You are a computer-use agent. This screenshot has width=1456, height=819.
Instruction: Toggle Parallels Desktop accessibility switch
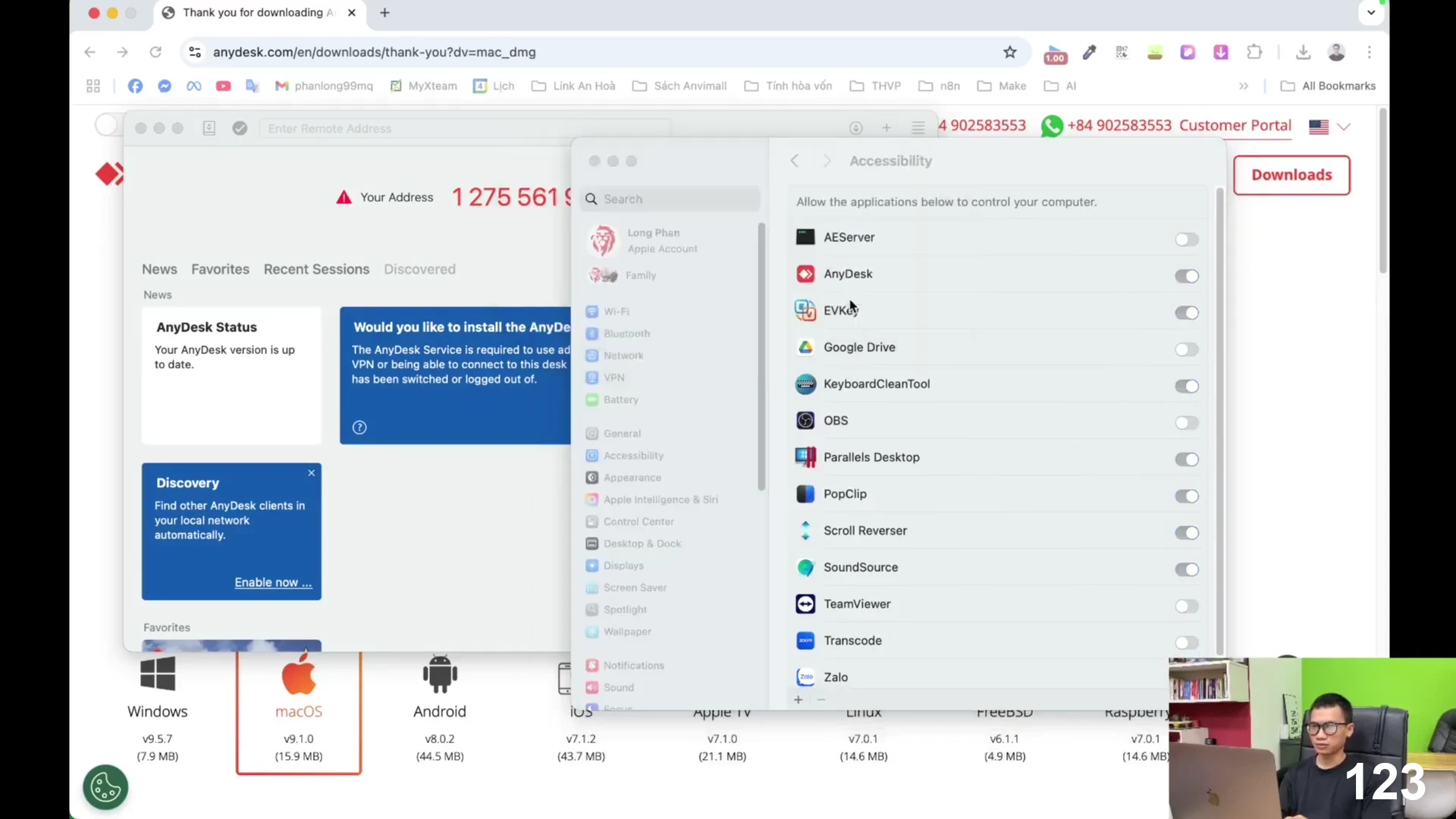click(1187, 460)
